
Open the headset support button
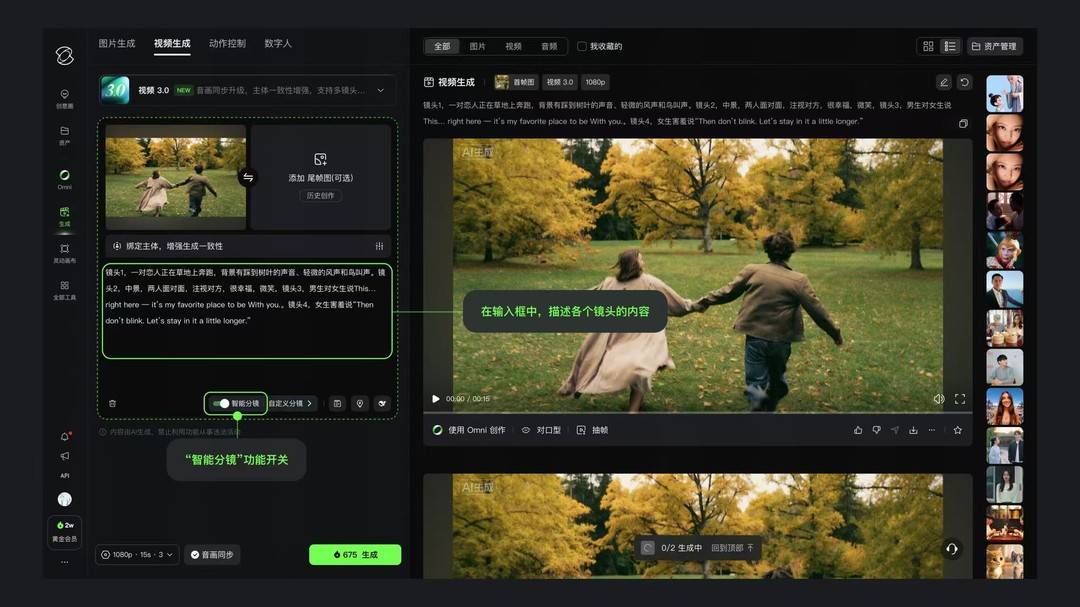point(952,549)
